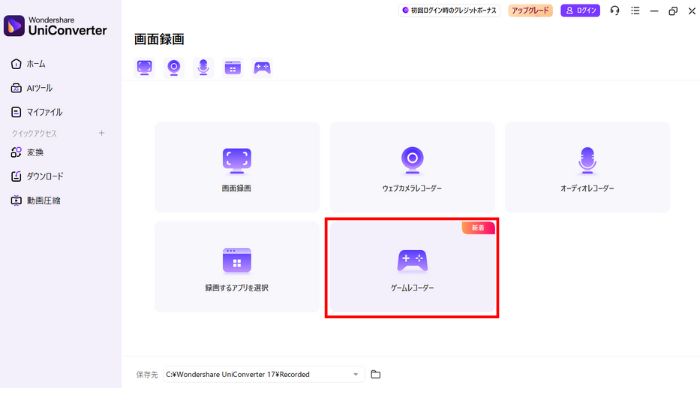Image resolution: width=700 pixels, height=400 pixels.
Task: Click the screen recorder icon in top toolbar
Action: coord(144,67)
